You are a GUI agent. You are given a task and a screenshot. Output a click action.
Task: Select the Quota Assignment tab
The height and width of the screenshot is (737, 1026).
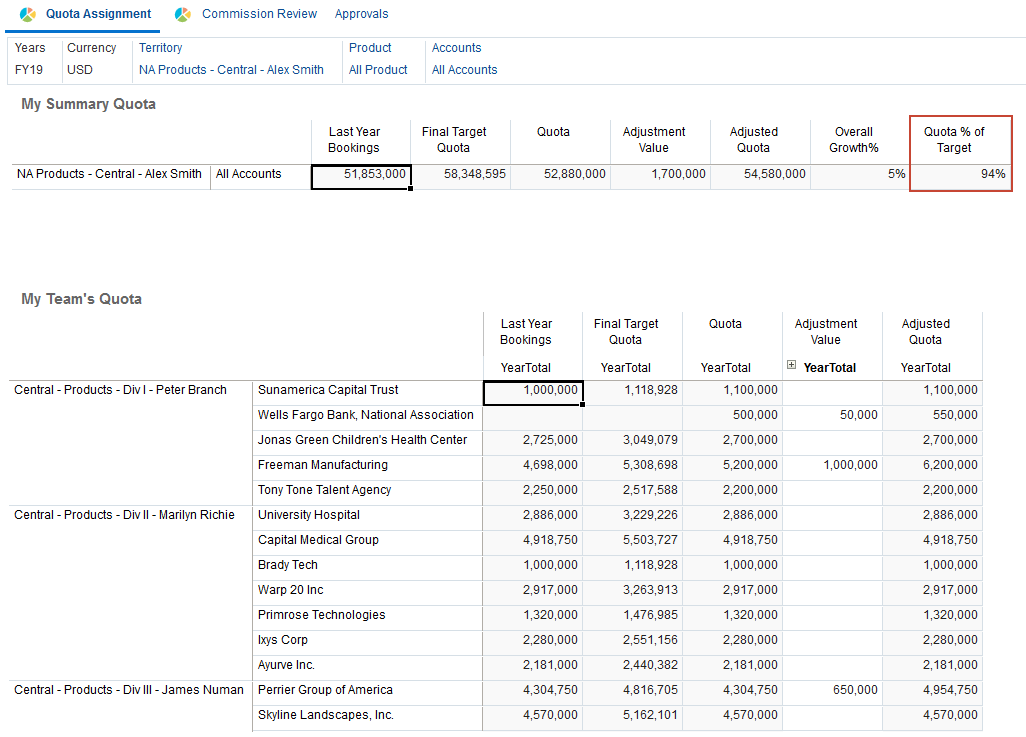[98, 14]
